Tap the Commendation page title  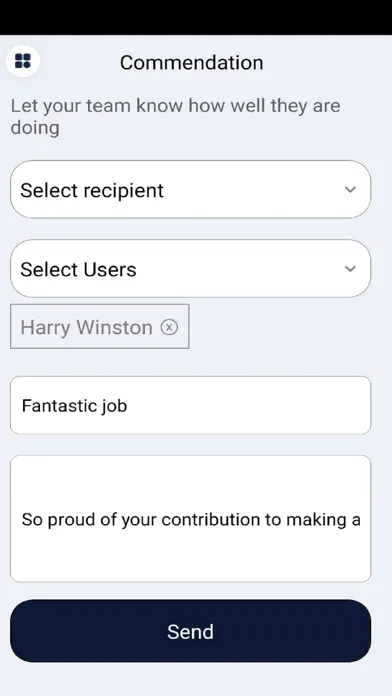click(191, 63)
